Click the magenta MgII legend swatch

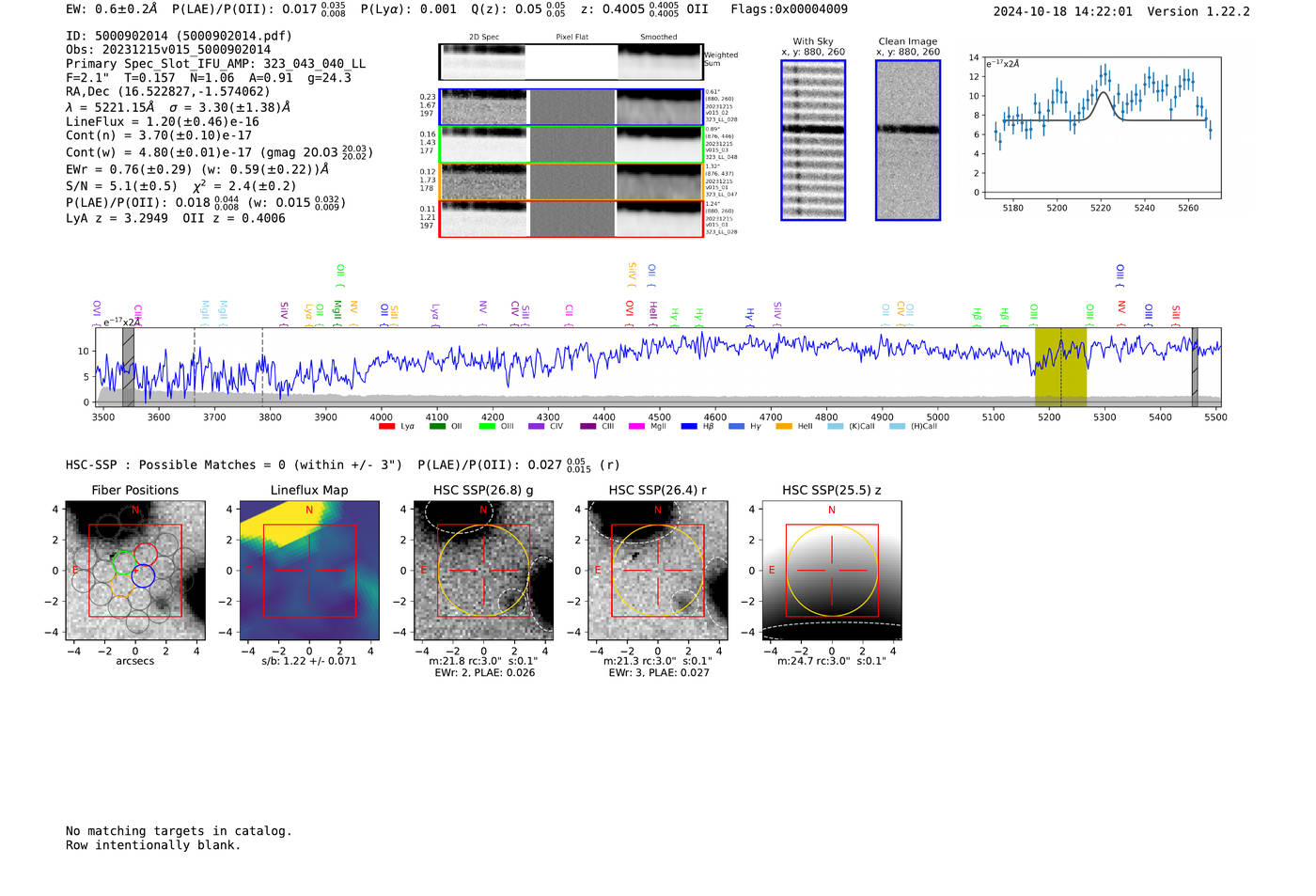click(x=637, y=427)
